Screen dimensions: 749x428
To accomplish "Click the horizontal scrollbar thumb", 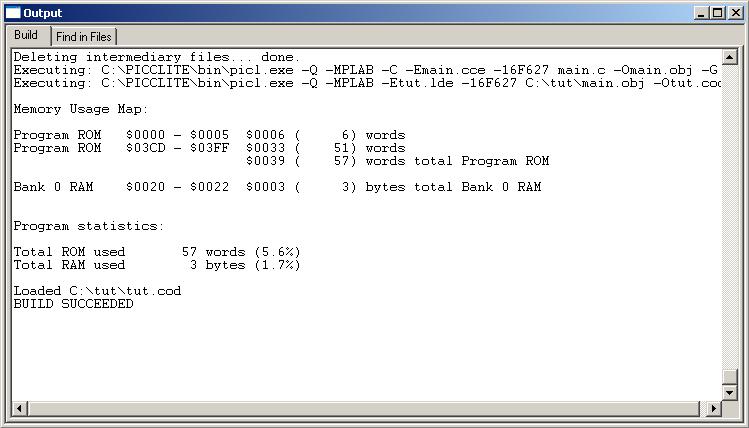I will pyautogui.click(x=364, y=408).
